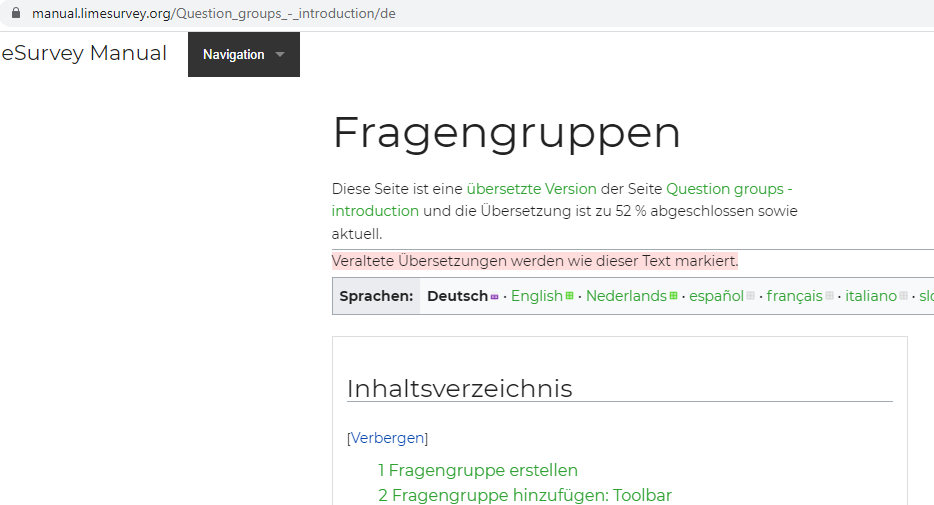Select español language version

pyautogui.click(x=716, y=296)
